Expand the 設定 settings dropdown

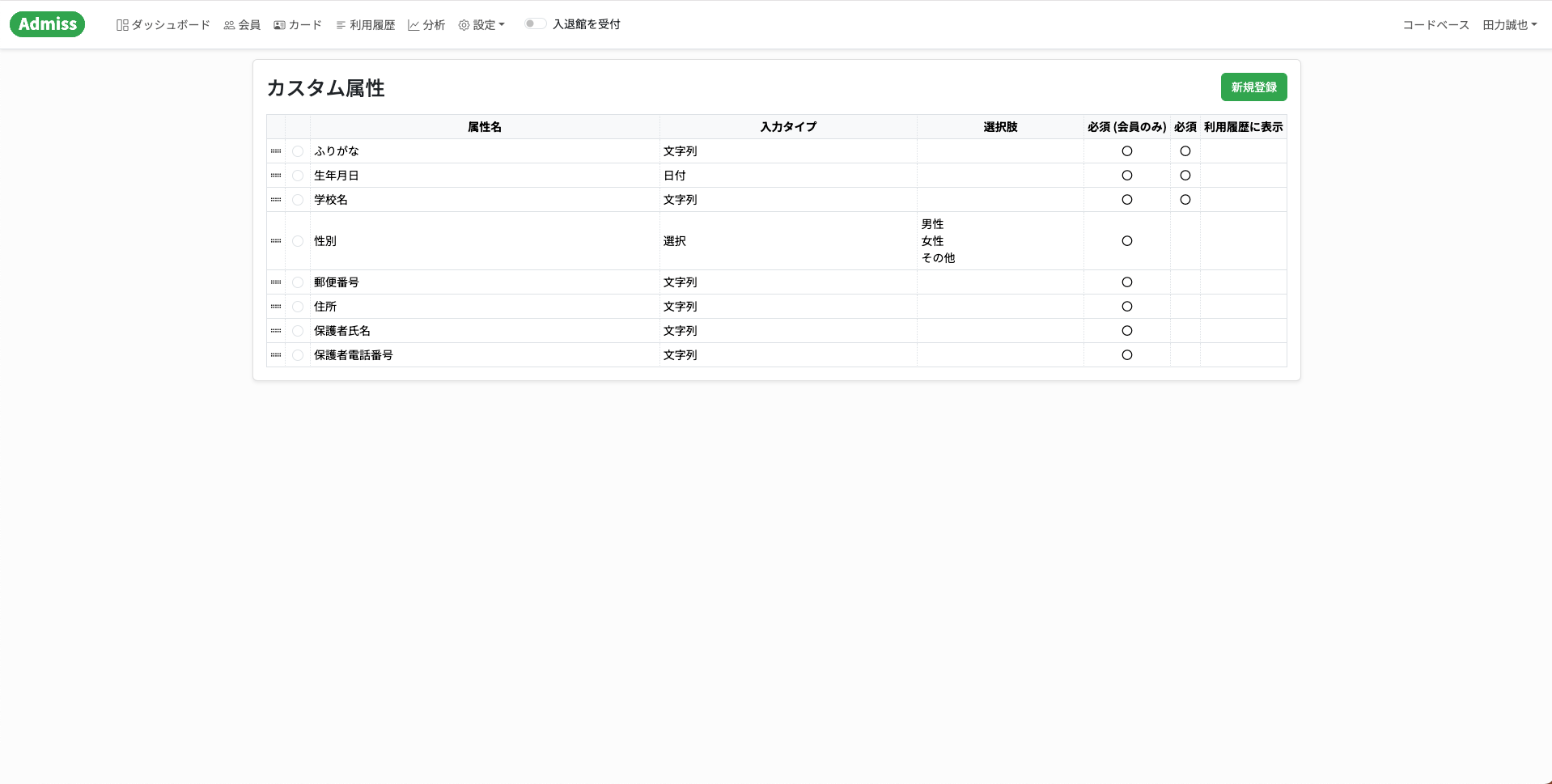[481, 25]
